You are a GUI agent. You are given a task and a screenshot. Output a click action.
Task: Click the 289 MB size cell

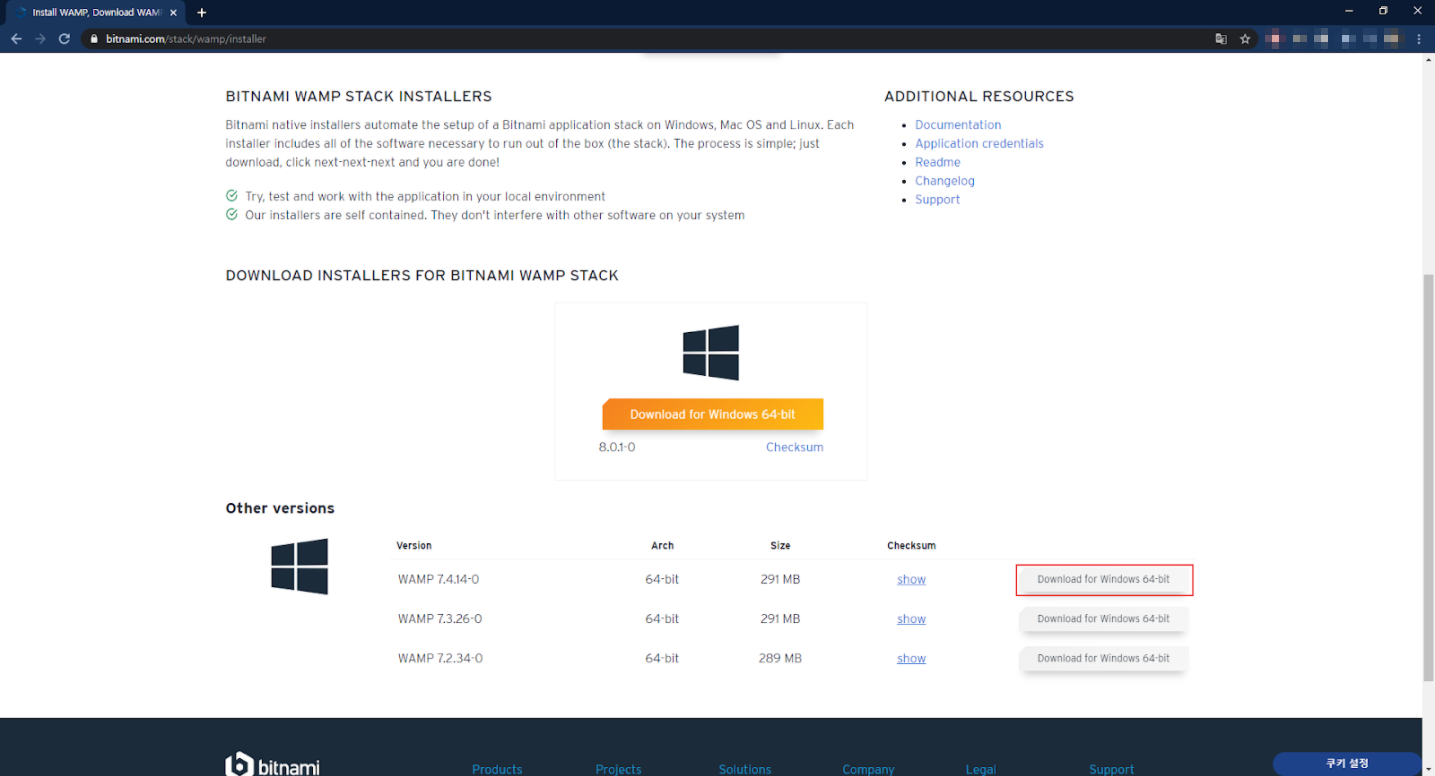tap(780, 659)
